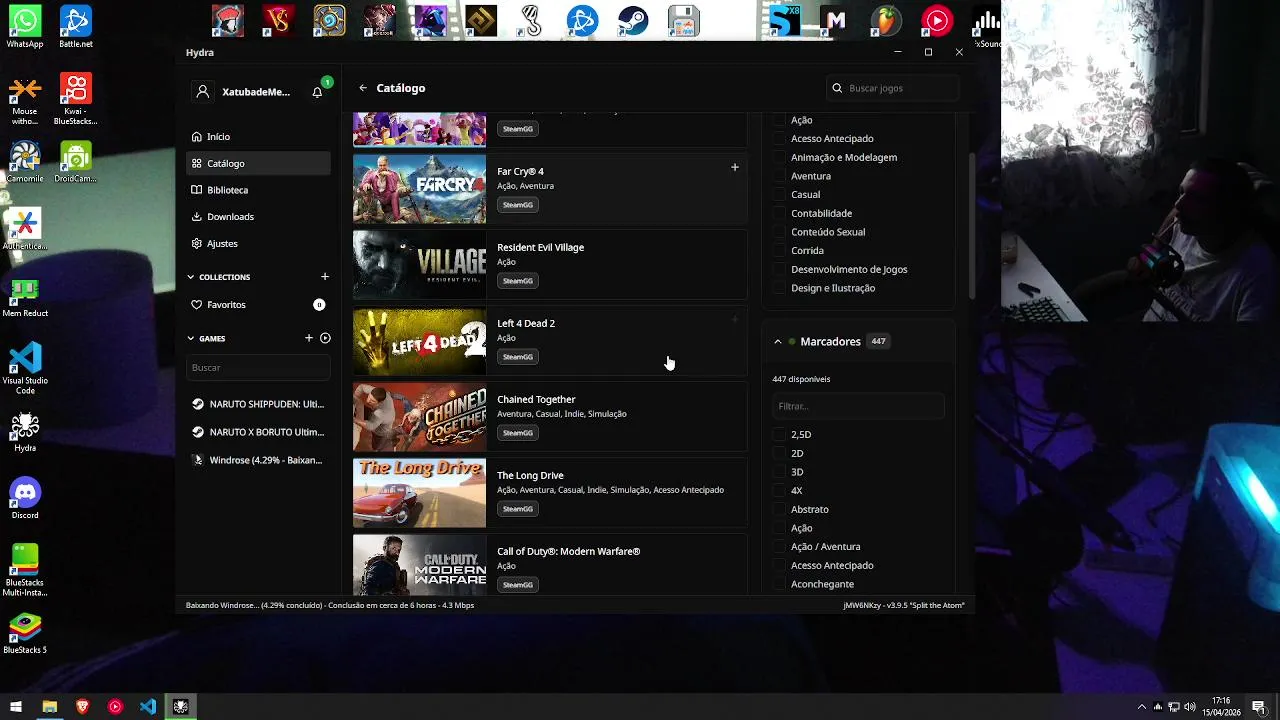Image resolution: width=1280 pixels, height=720 pixels.
Task: Open Steam desktop shortcut
Action: point(632,20)
